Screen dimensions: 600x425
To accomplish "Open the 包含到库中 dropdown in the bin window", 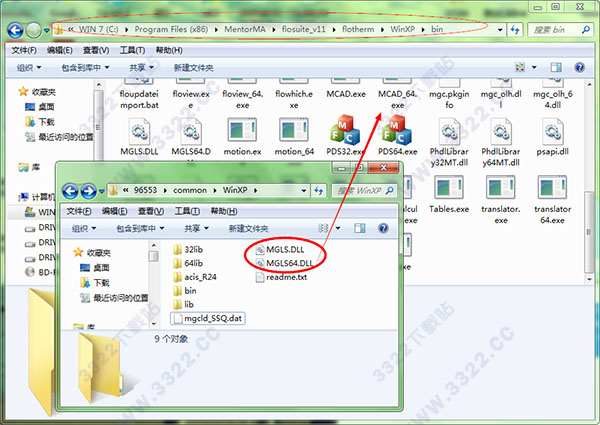I will click(x=85, y=68).
